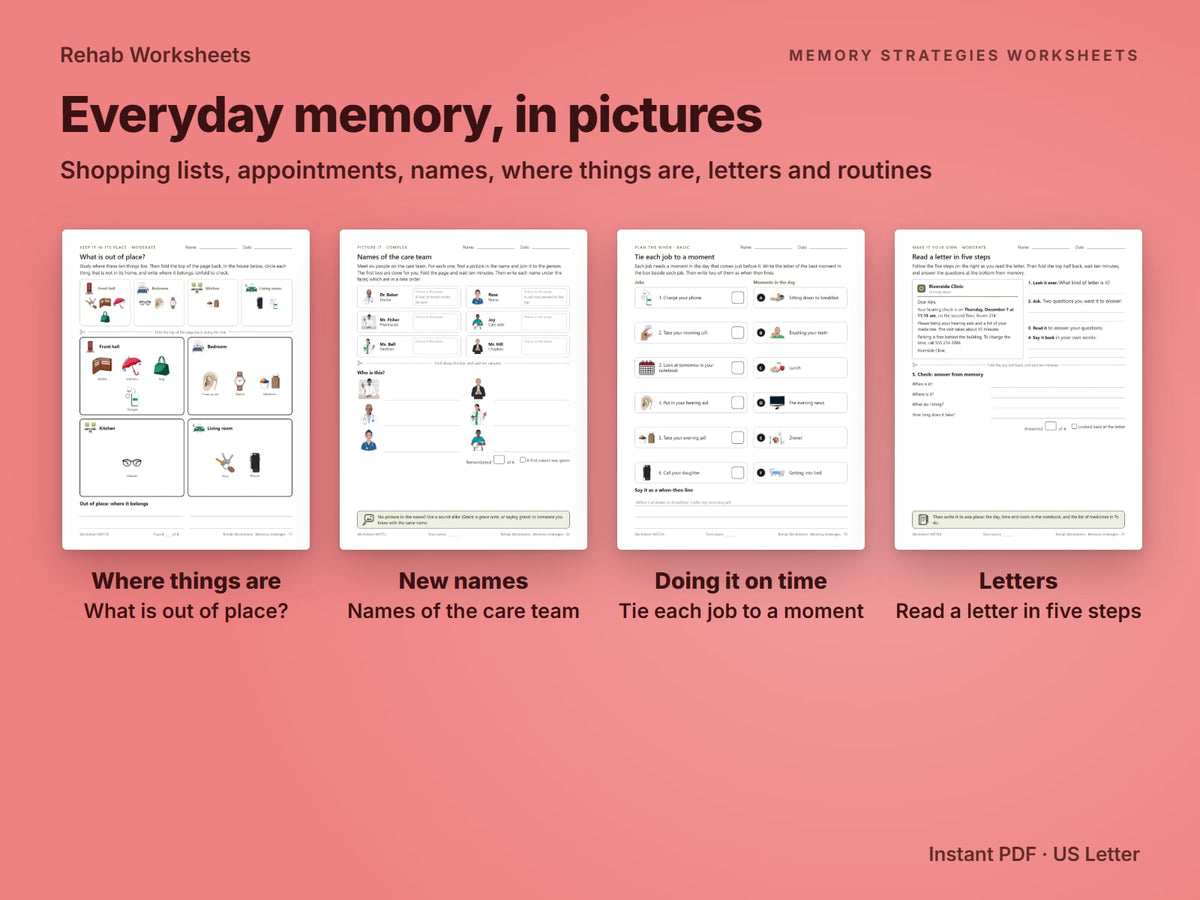Click the 'Say it as a when-then line' heading

point(664,490)
